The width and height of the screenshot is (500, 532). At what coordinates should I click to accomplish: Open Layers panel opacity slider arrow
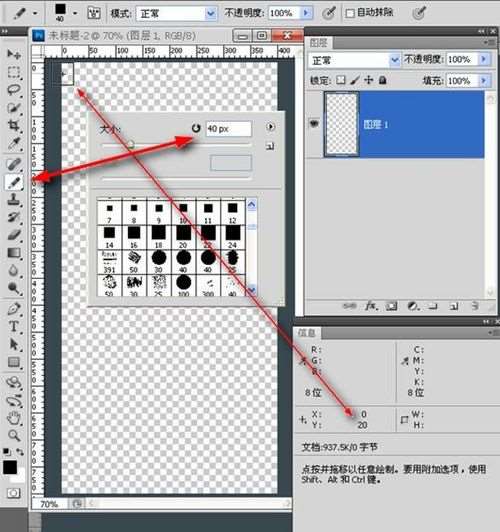484,59
